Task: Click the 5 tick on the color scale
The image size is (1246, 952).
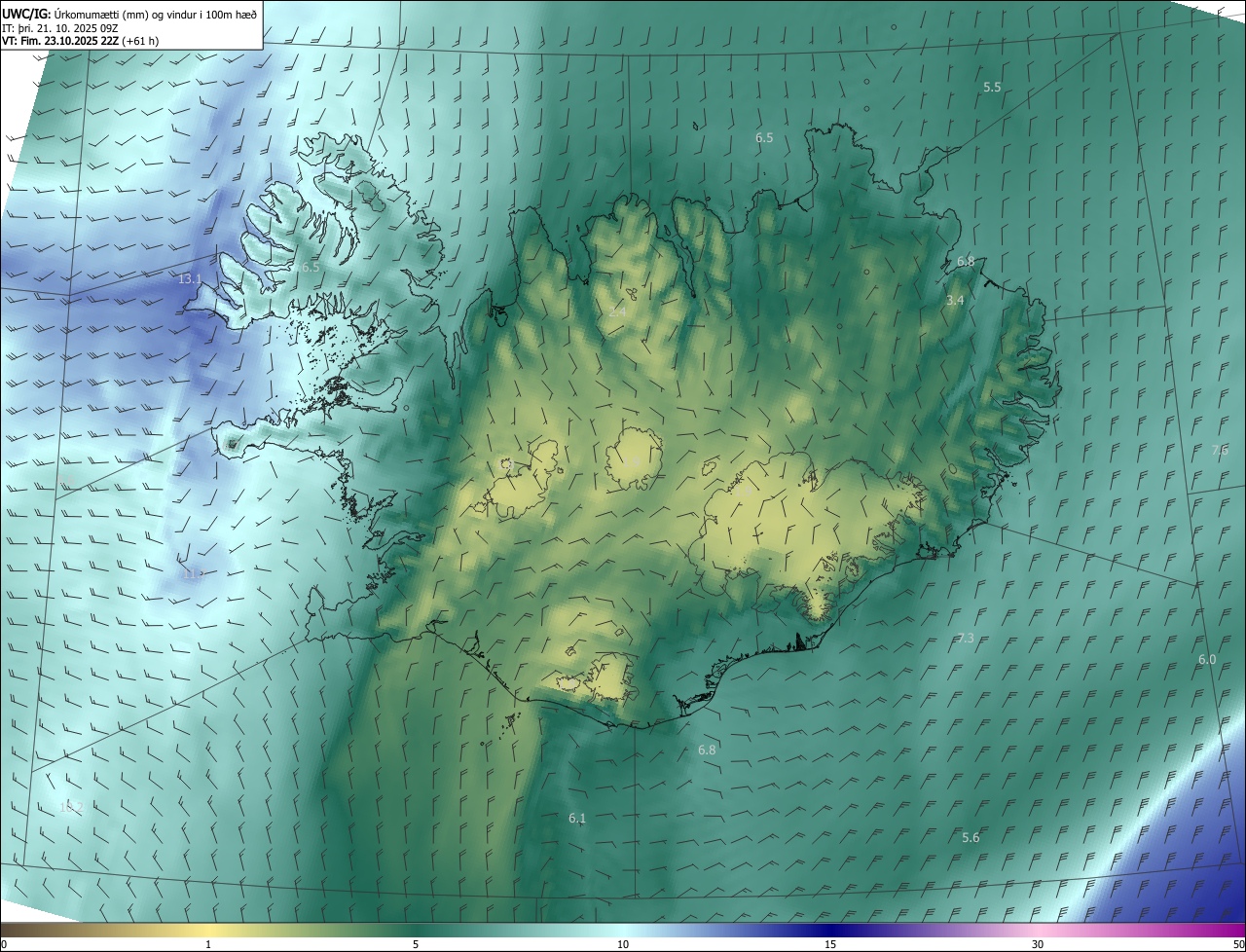Action: tap(416, 944)
